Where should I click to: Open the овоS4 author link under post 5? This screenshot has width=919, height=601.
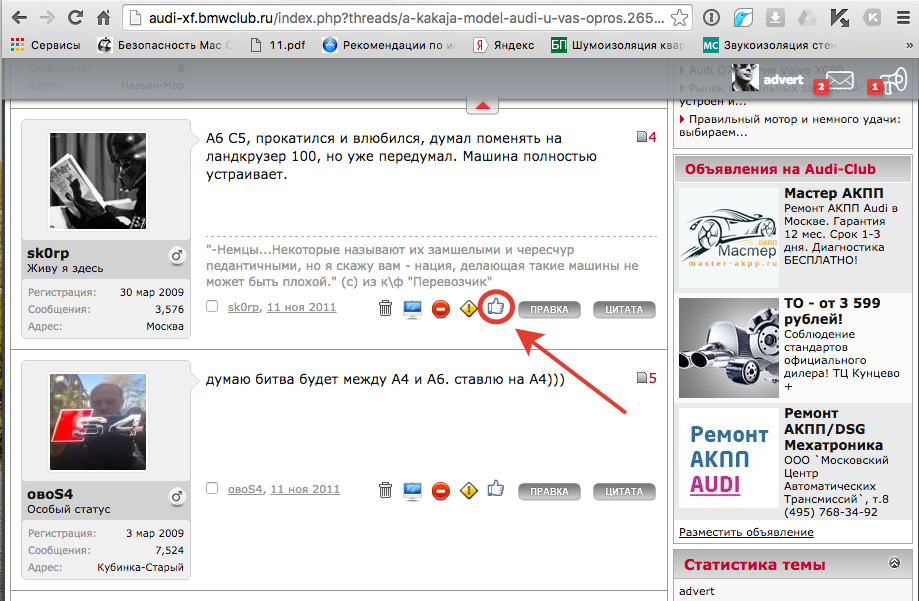pos(245,489)
